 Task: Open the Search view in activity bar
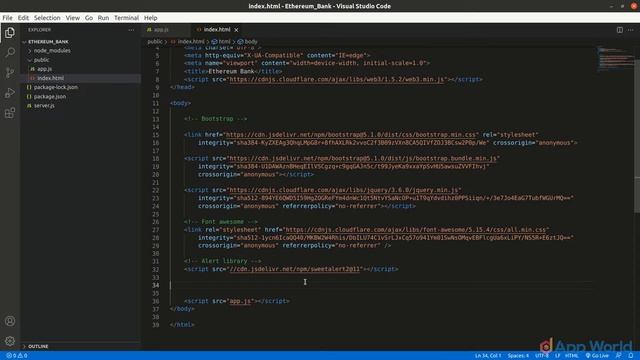pos(10,52)
